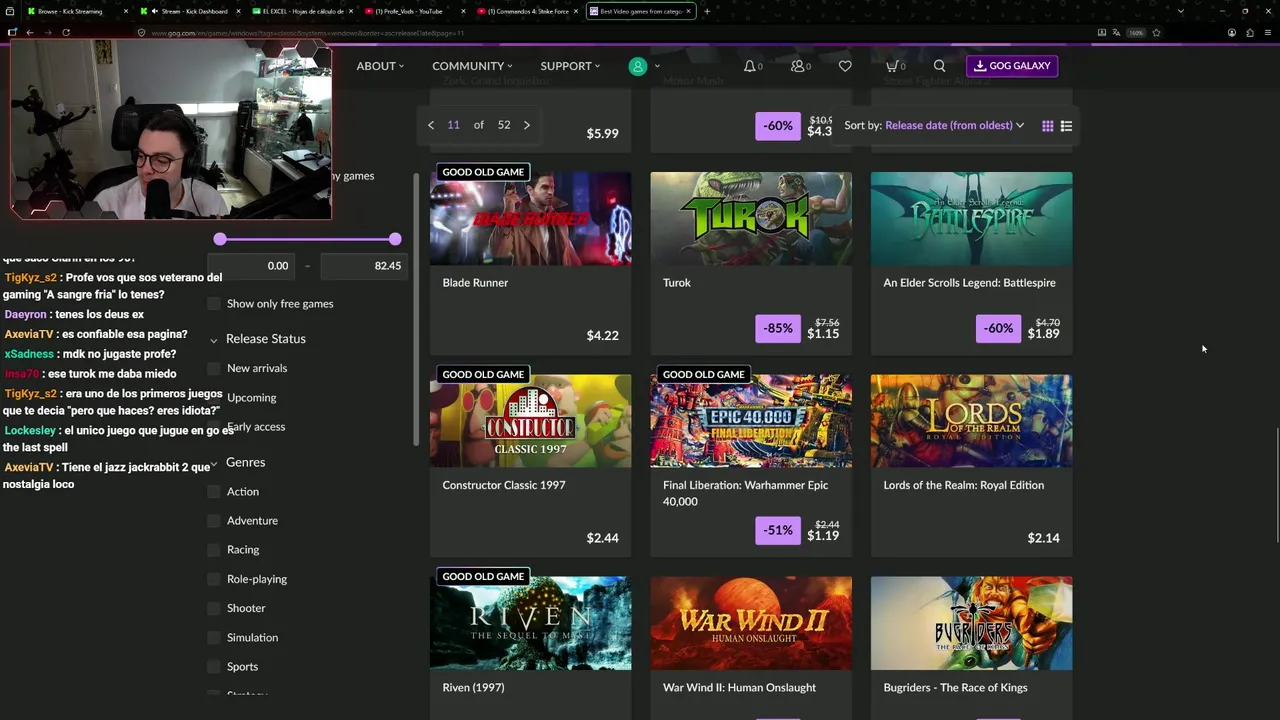Open the shopping cart icon
1280x720 pixels.
coord(892,66)
